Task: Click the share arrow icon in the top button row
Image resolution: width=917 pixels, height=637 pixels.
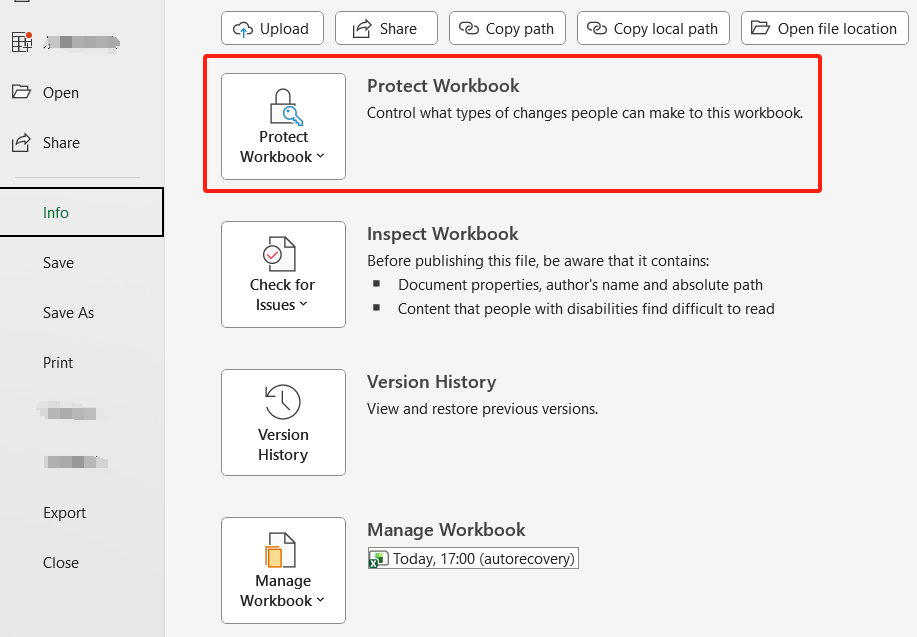Action: pos(362,29)
